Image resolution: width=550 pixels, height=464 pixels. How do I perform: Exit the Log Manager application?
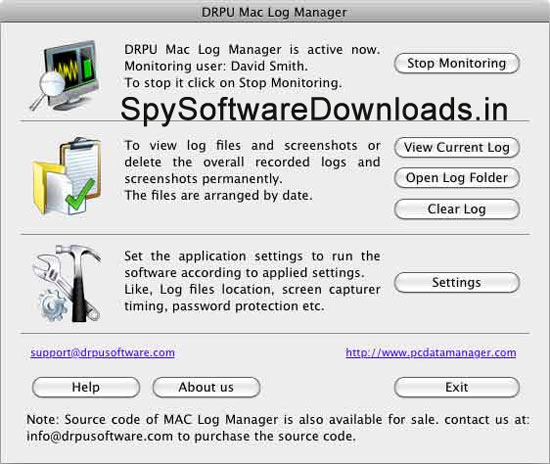pyautogui.click(x=456, y=387)
